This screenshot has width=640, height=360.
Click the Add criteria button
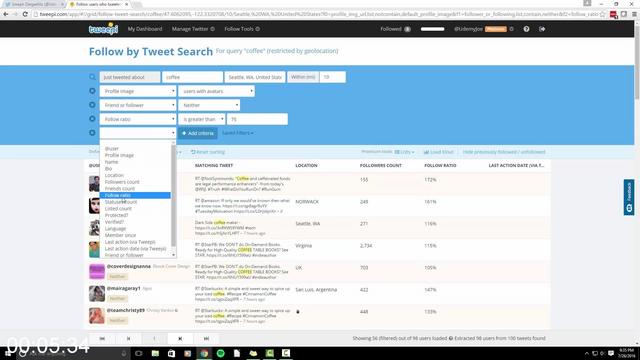point(198,133)
